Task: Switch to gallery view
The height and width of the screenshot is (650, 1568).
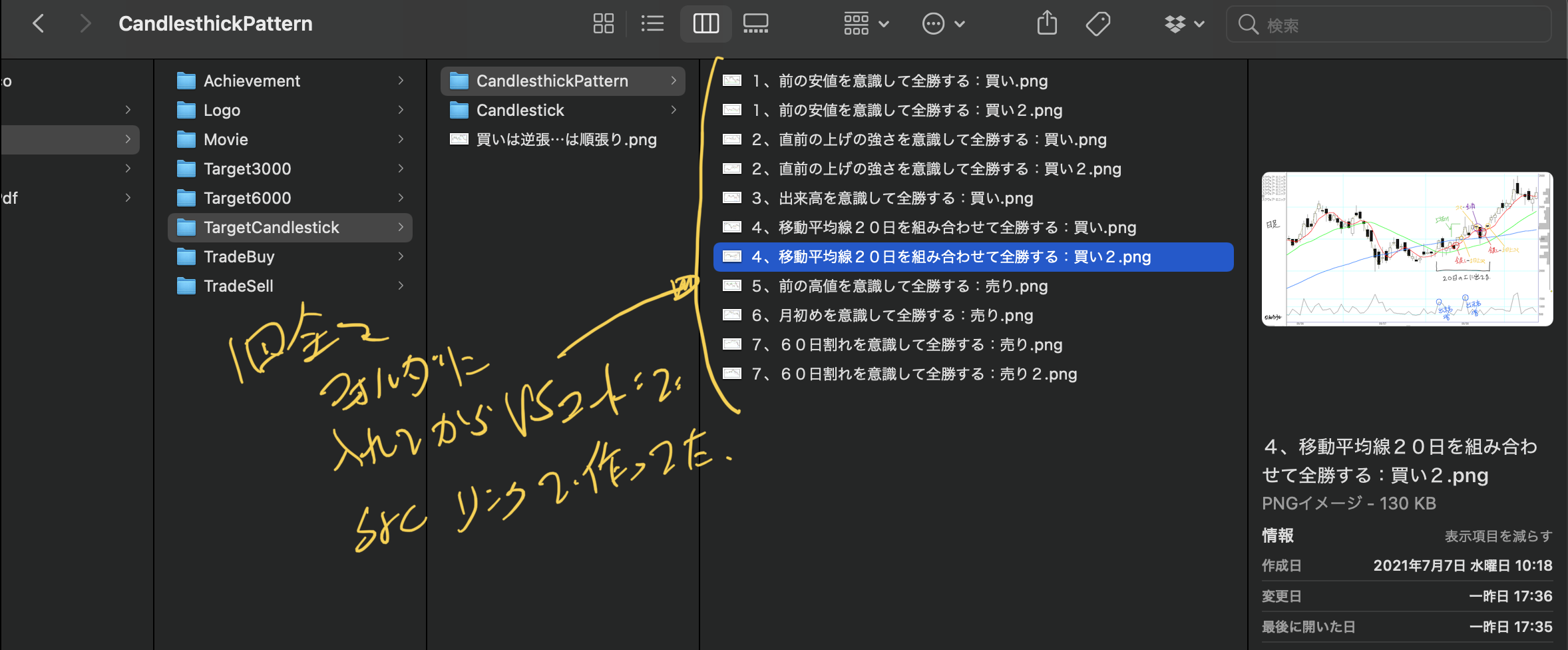Action: (755, 24)
